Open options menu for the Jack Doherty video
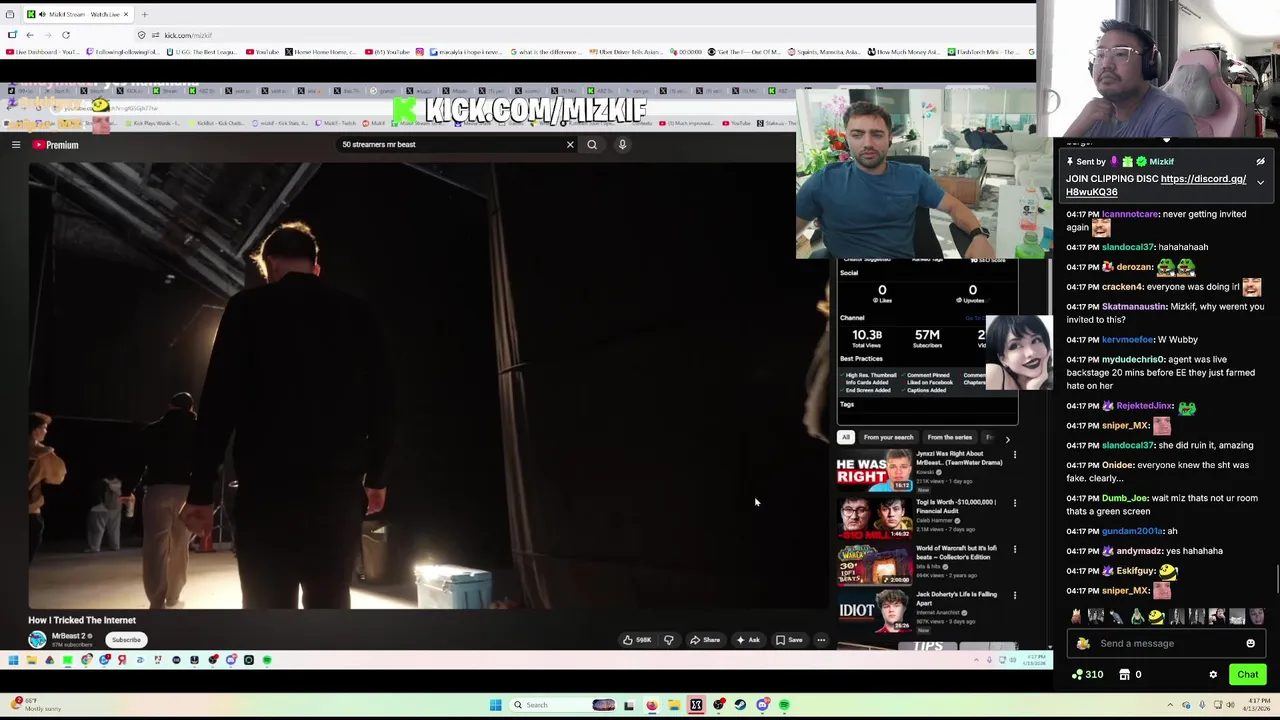The height and width of the screenshot is (720, 1280). coord(1014,595)
